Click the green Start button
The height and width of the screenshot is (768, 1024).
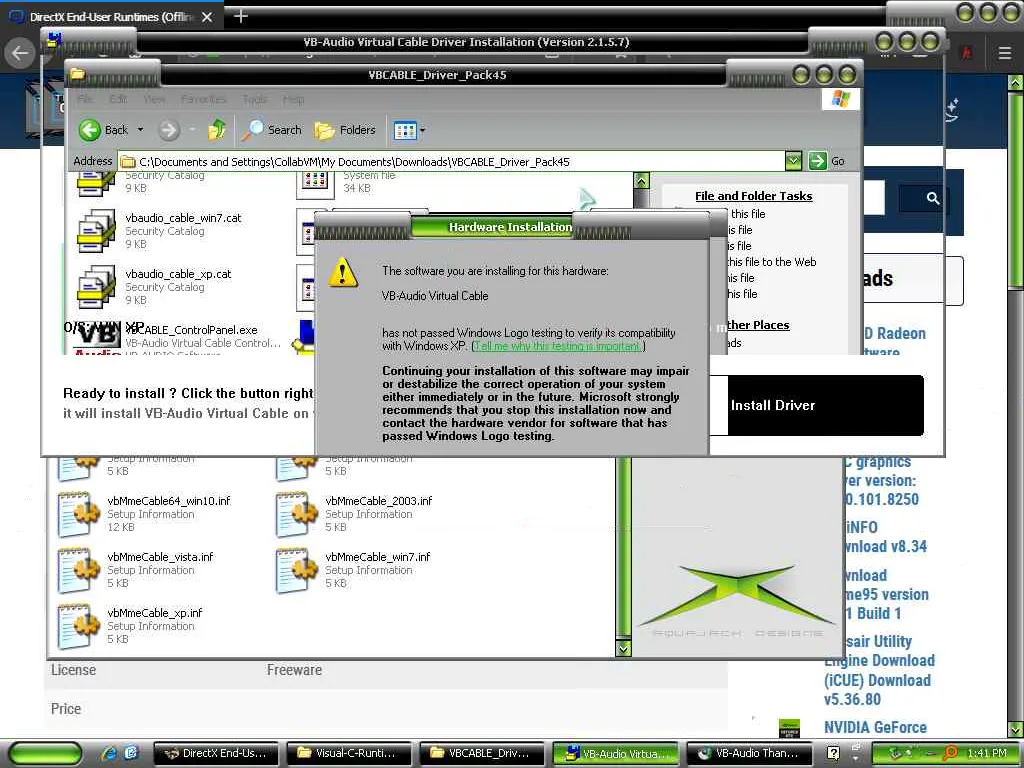pos(45,753)
